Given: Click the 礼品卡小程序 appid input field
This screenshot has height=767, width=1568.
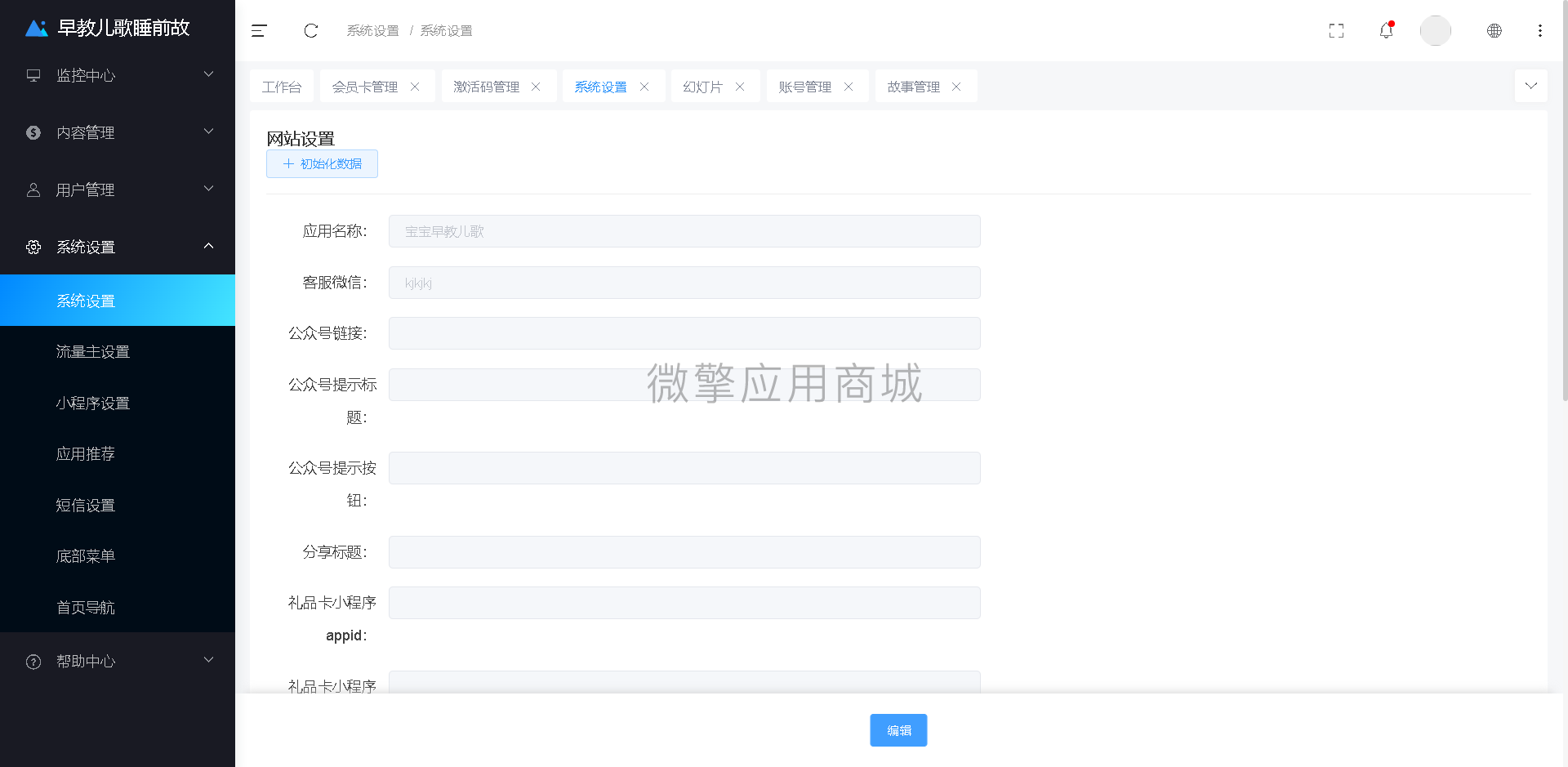Looking at the screenshot, I should (684, 603).
